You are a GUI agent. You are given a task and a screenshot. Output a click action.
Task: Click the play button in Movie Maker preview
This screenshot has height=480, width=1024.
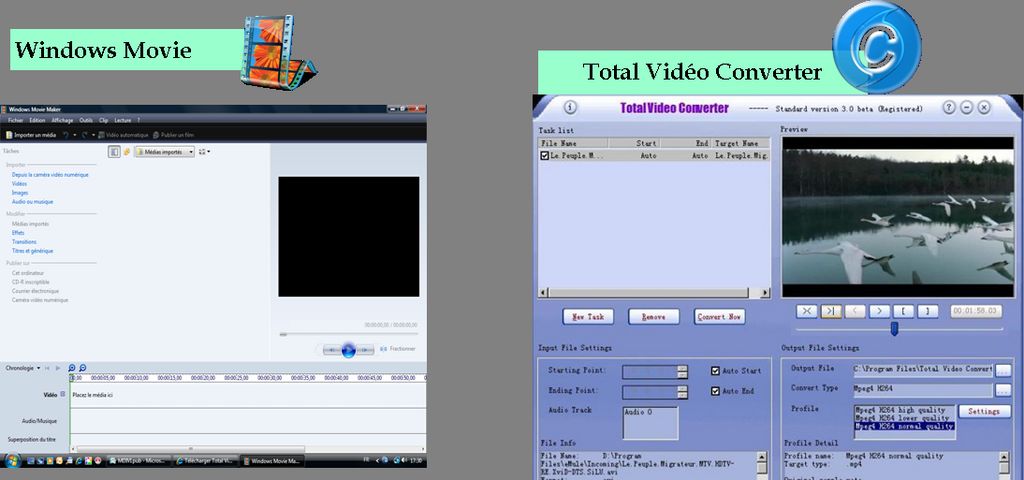pos(349,351)
